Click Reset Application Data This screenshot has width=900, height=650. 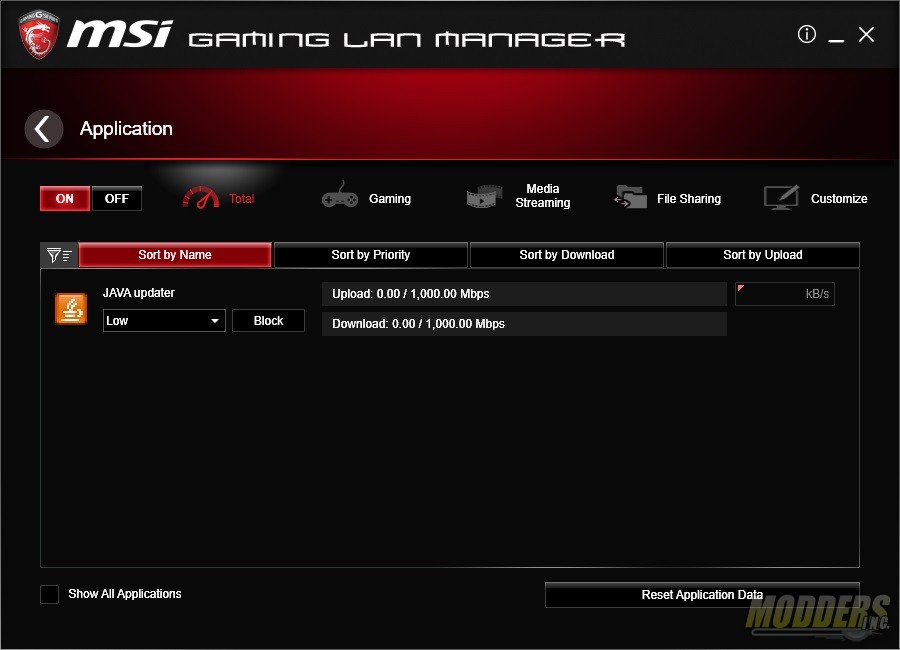702,595
